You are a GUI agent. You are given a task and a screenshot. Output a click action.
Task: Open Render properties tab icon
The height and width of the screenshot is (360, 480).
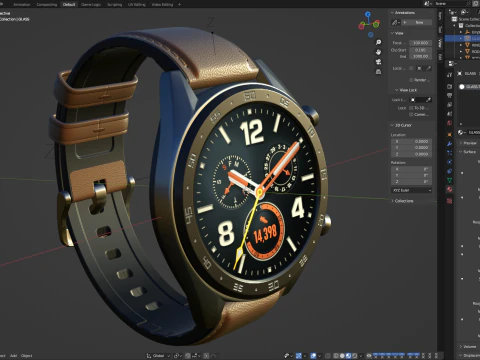click(450, 86)
